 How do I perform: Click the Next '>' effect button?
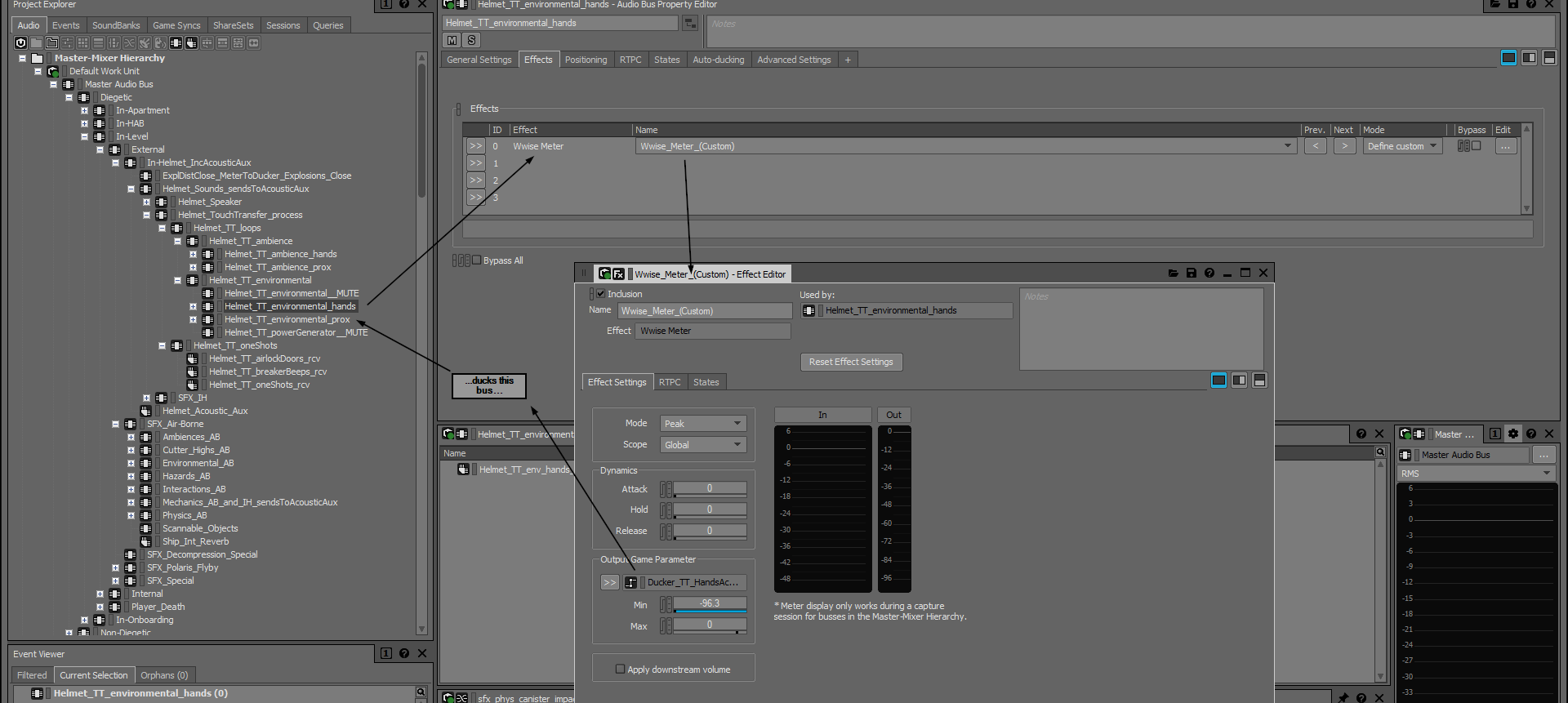click(x=1344, y=146)
